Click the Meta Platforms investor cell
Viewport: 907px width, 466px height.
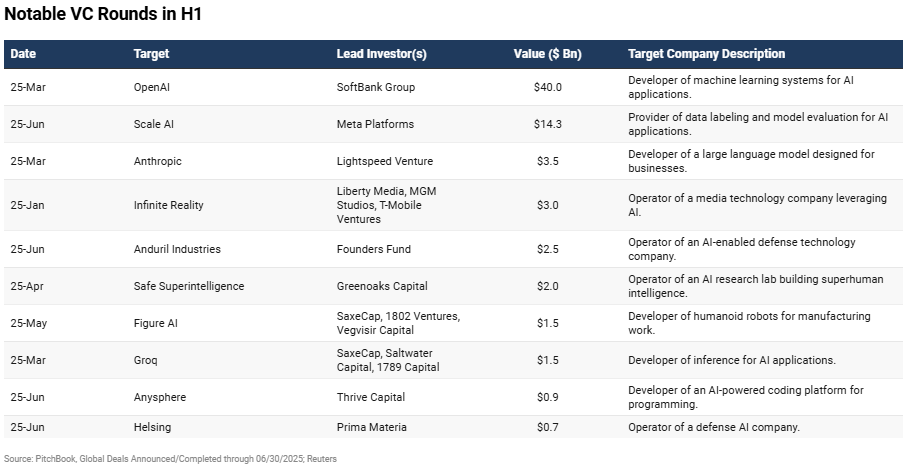coord(375,124)
